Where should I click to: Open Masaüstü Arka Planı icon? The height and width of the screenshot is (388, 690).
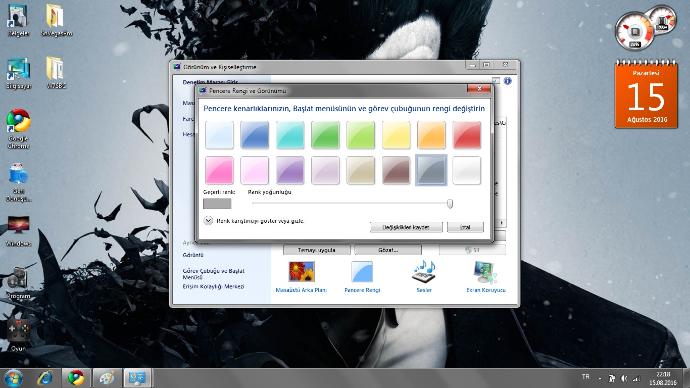click(301, 276)
